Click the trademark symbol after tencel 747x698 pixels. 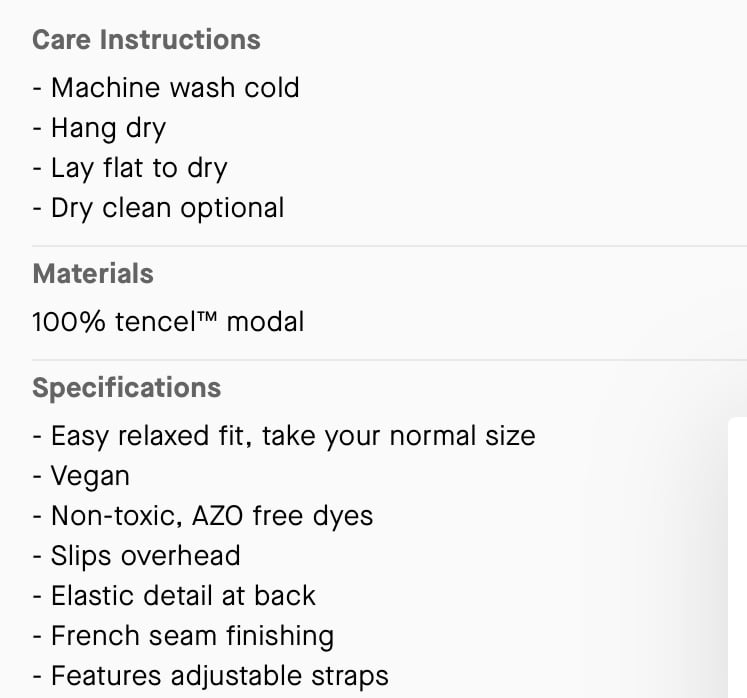[x=207, y=316]
